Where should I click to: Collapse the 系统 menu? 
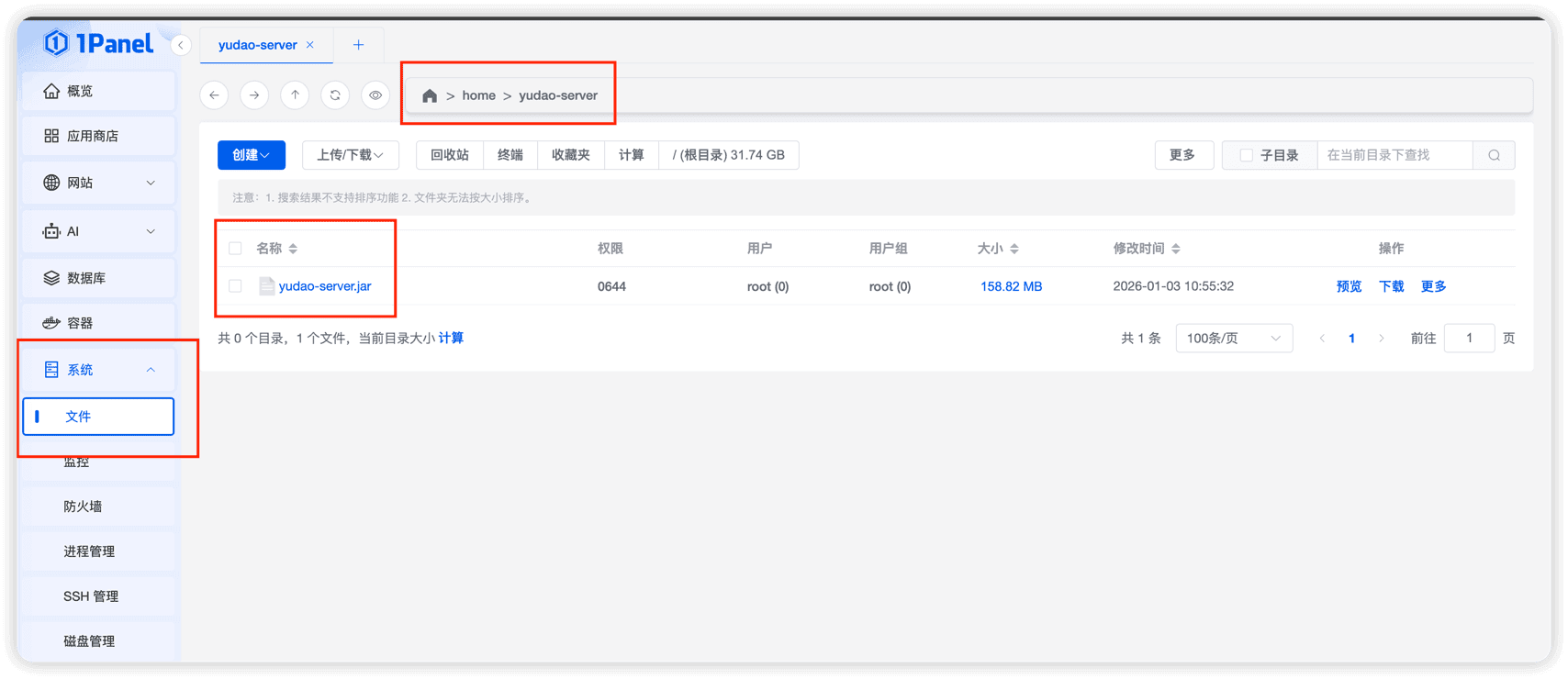98,370
